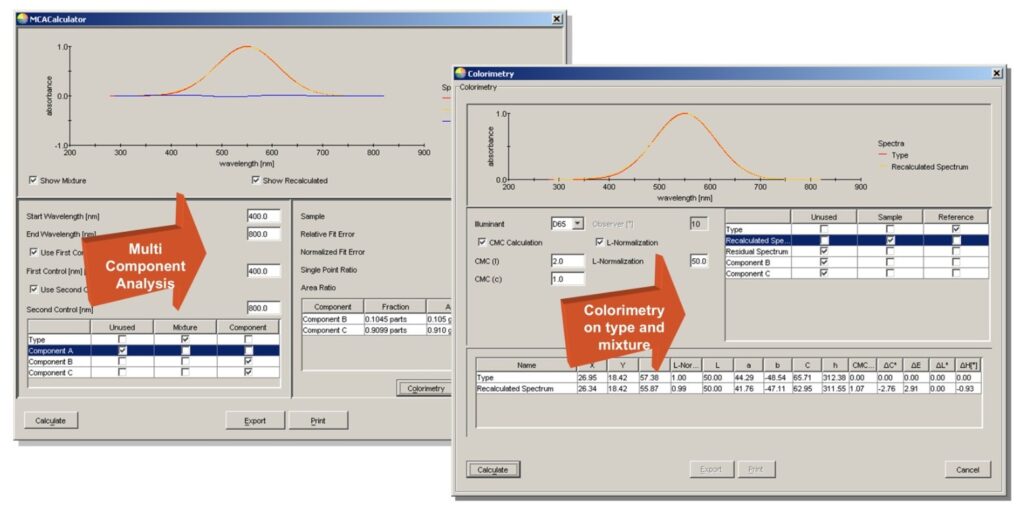Uncheck Reference for Type in Colorimetry
The height and width of the screenshot is (511, 1024).
[x=956, y=229]
